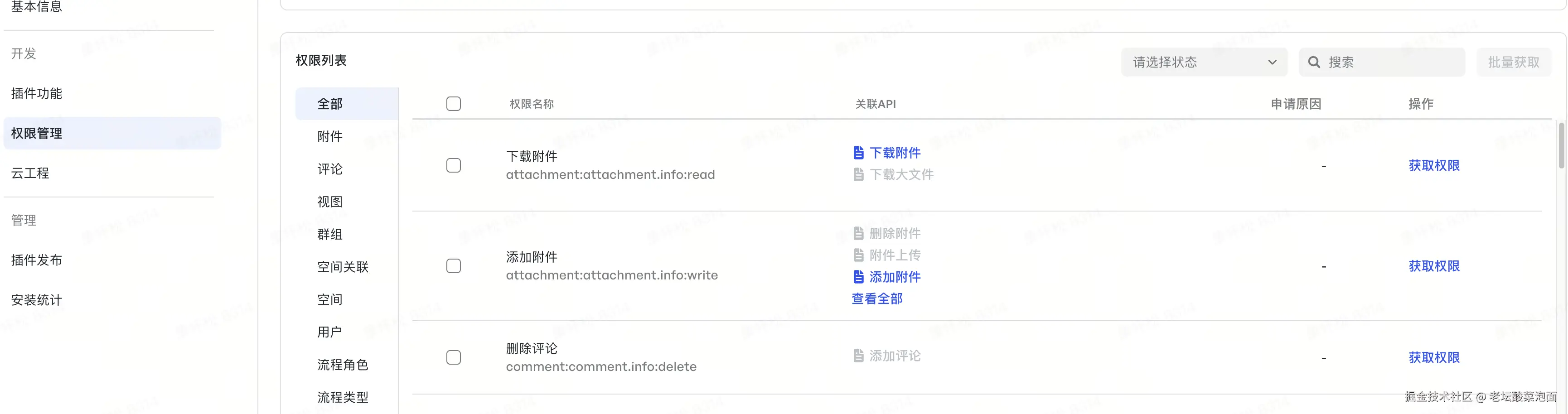Select the 删除评论 permission checkbox
The image size is (1568, 414).
(x=454, y=357)
